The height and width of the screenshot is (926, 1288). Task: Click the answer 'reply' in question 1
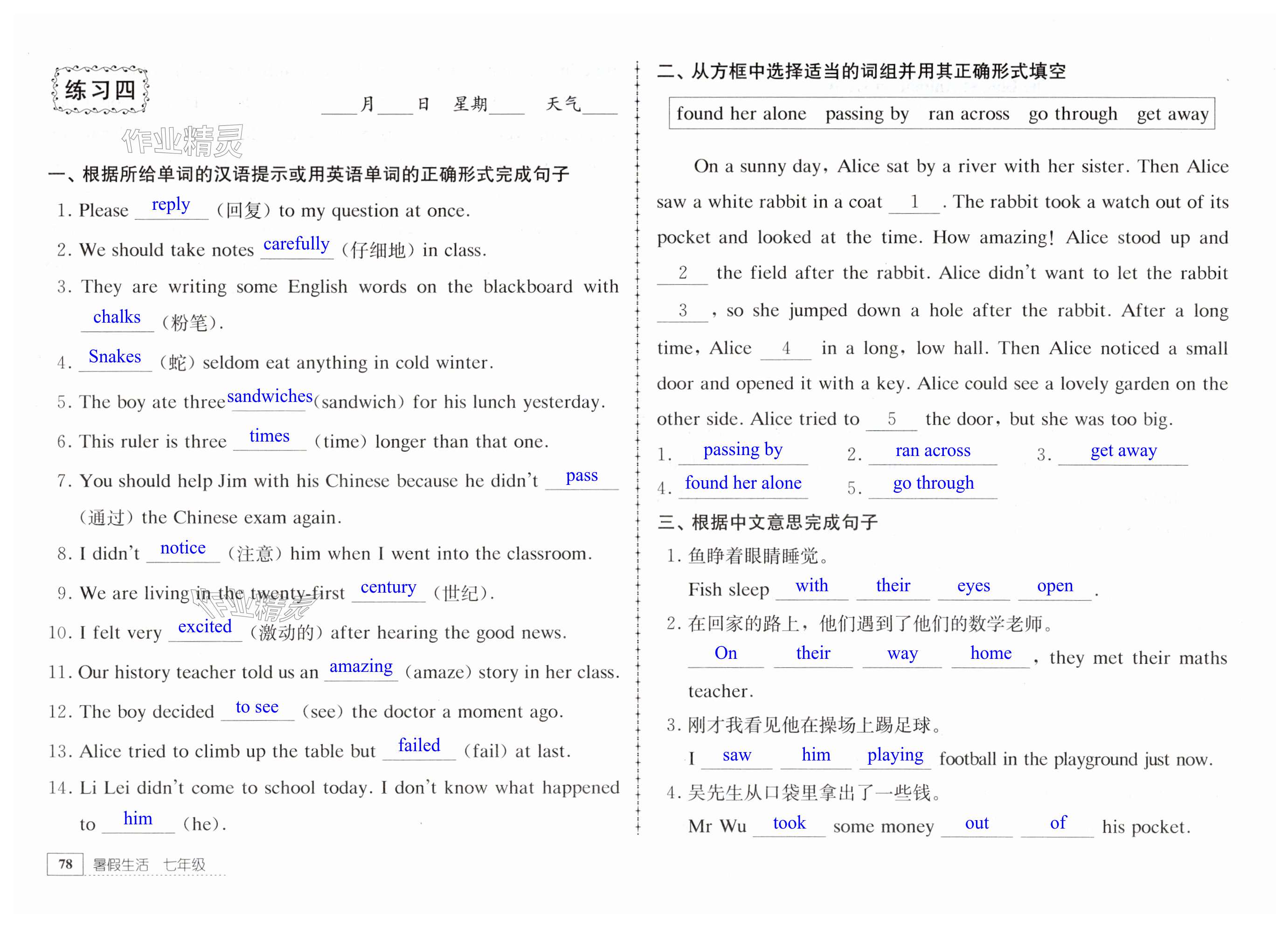[171, 204]
